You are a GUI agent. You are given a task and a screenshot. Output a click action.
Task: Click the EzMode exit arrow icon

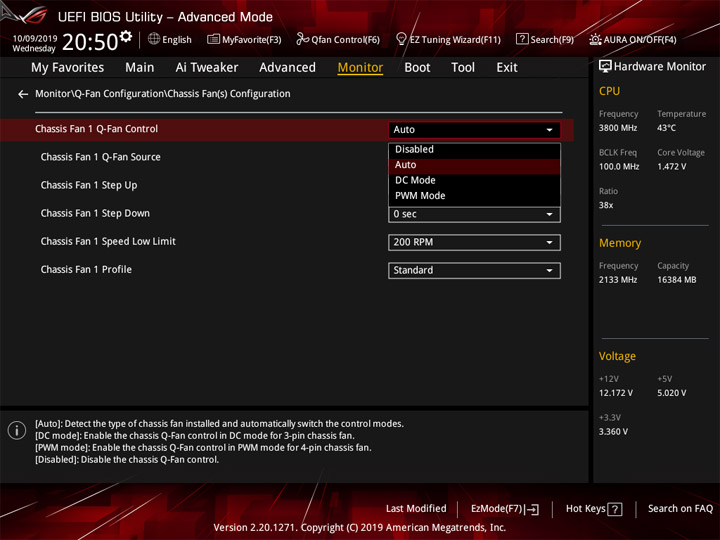(533, 509)
